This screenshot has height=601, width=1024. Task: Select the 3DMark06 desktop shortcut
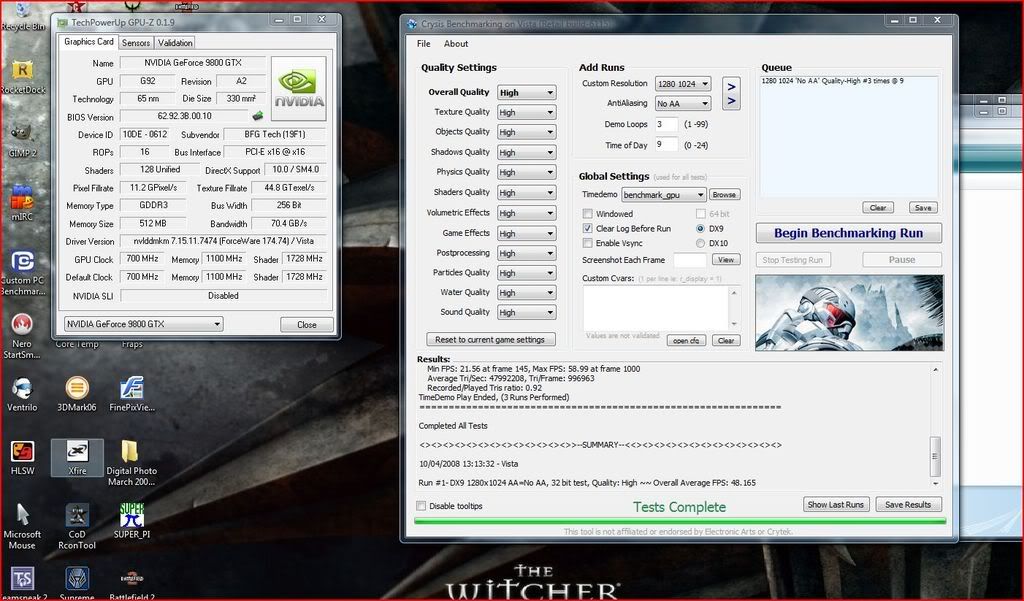[x=76, y=394]
